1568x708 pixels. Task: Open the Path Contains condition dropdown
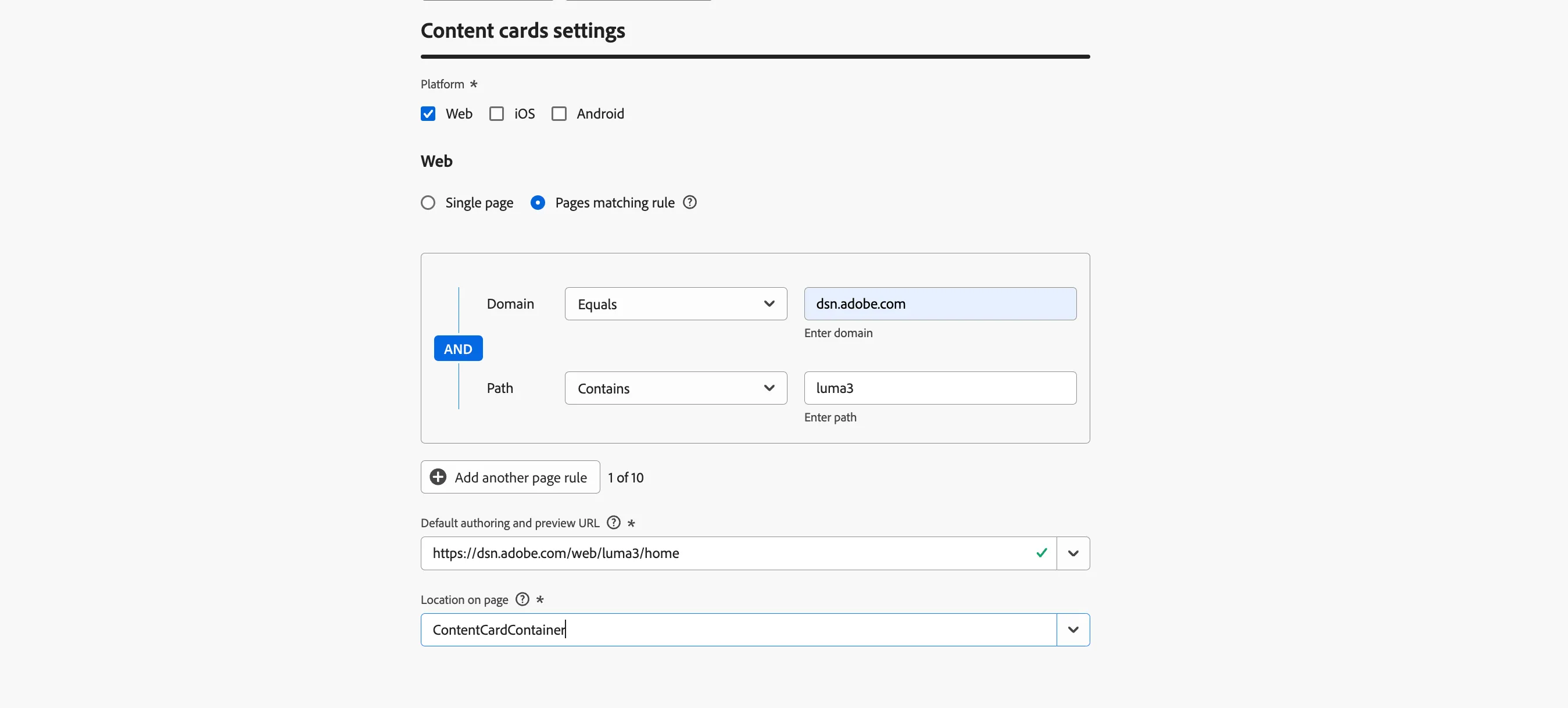click(x=676, y=388)
